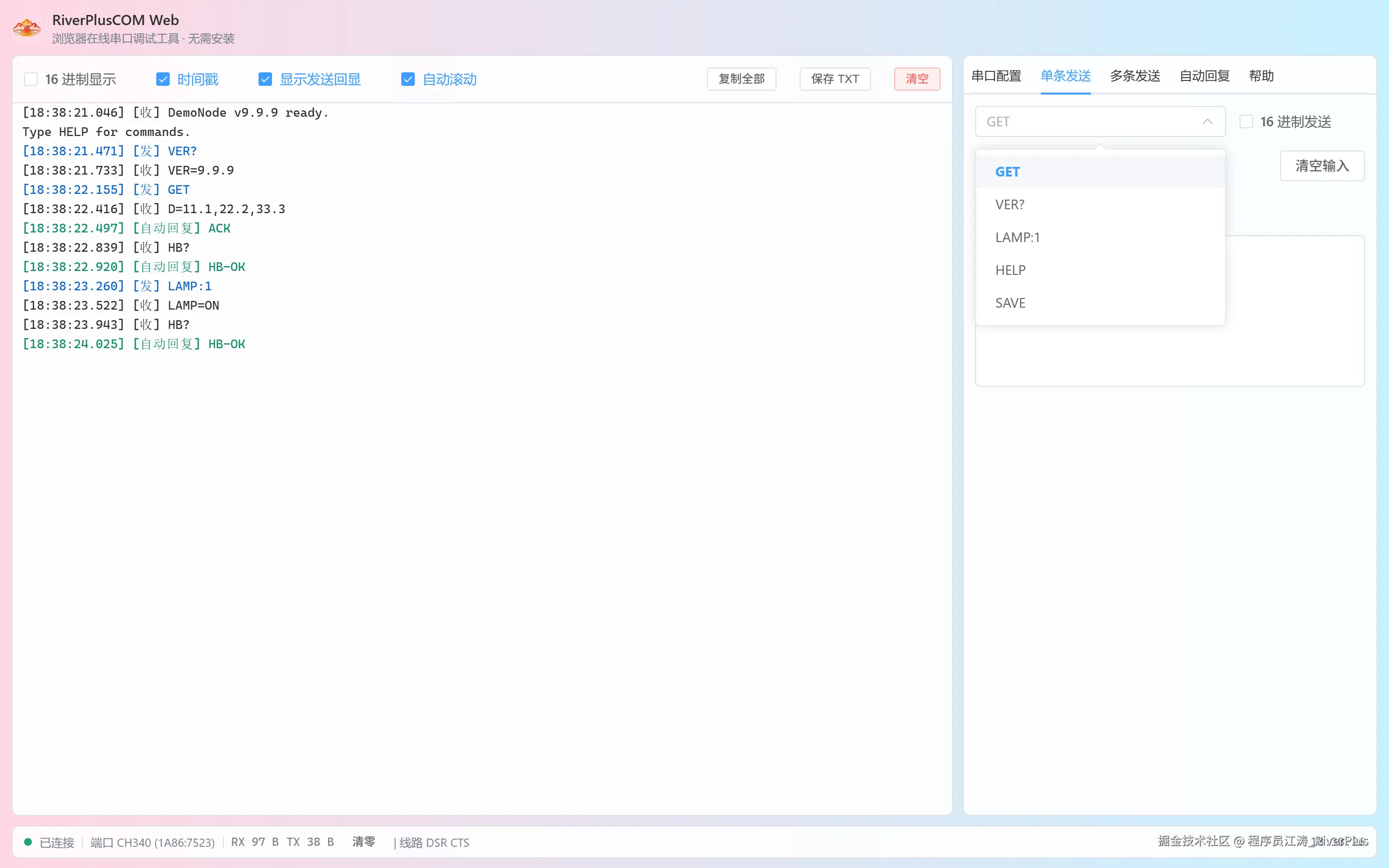Enable the 16 进制发送 checkbox
1389x868 pixels.
point(1246,122)
